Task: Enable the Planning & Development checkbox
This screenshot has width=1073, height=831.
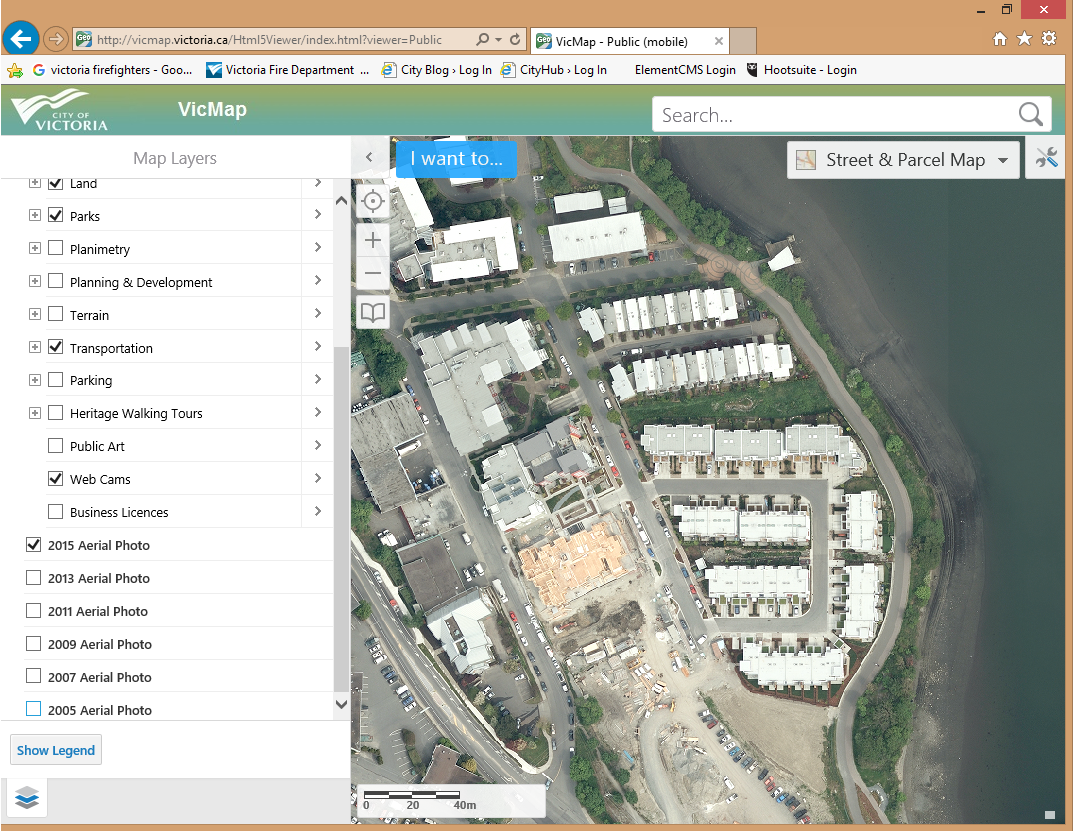Action: coord(55,281)
